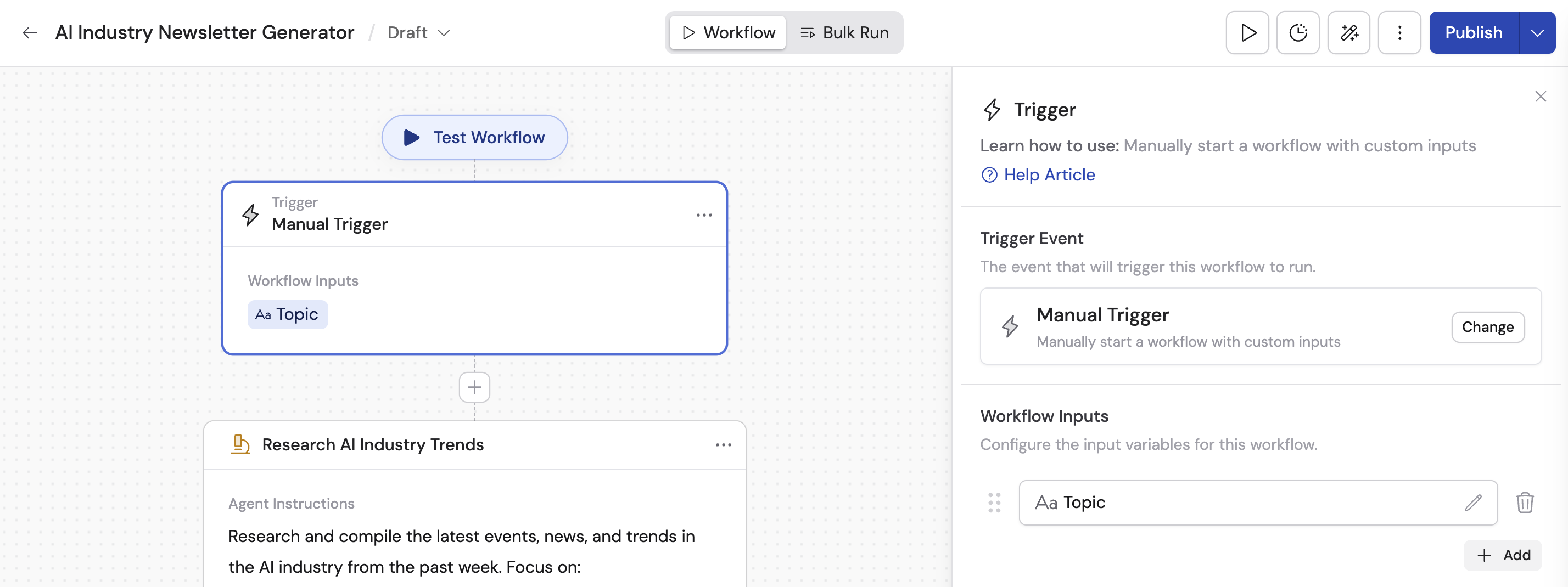Edit the Topic input with pencil icon
Image resolution: width=1568 pixels, height=587 pixels.
click(1474, 503)
